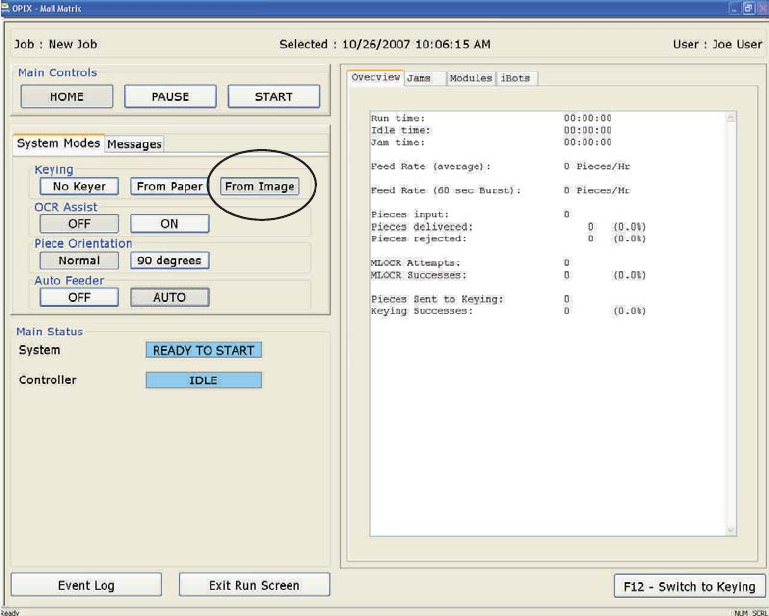The image size is (769, 616).
Task: Open the iBots tab
Action: (x=516, y=78)
